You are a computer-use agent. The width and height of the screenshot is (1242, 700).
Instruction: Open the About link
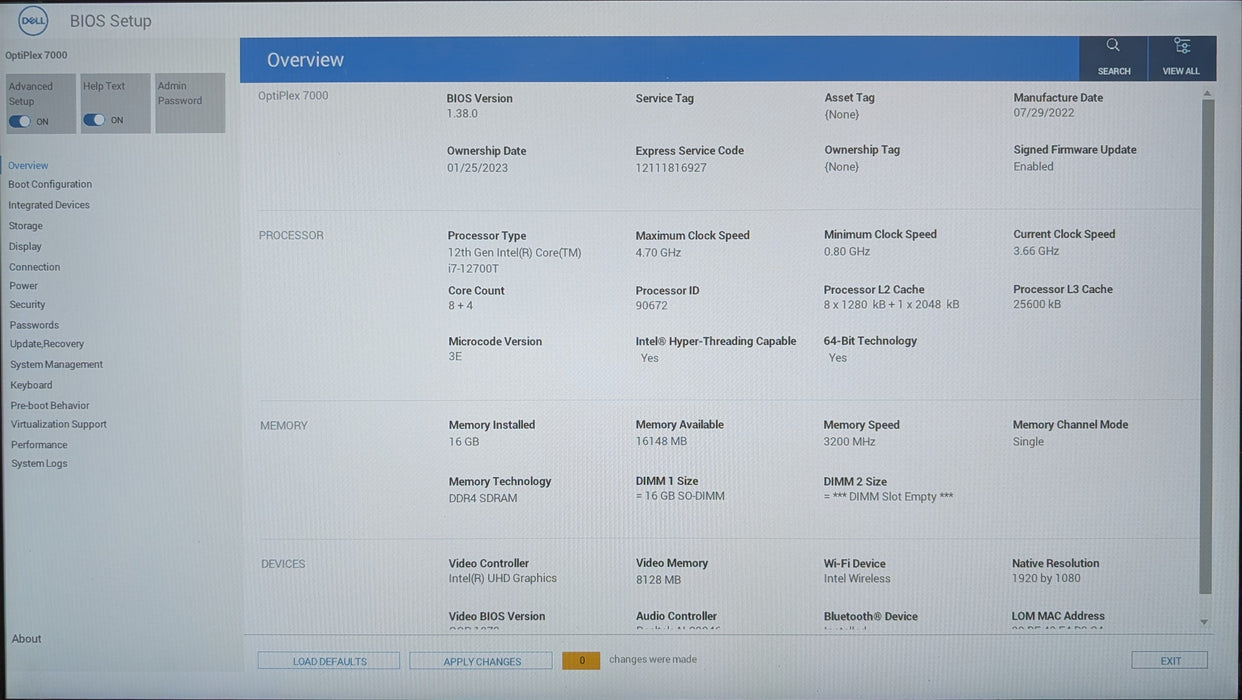pyautogui.click(x=27, y=639)
